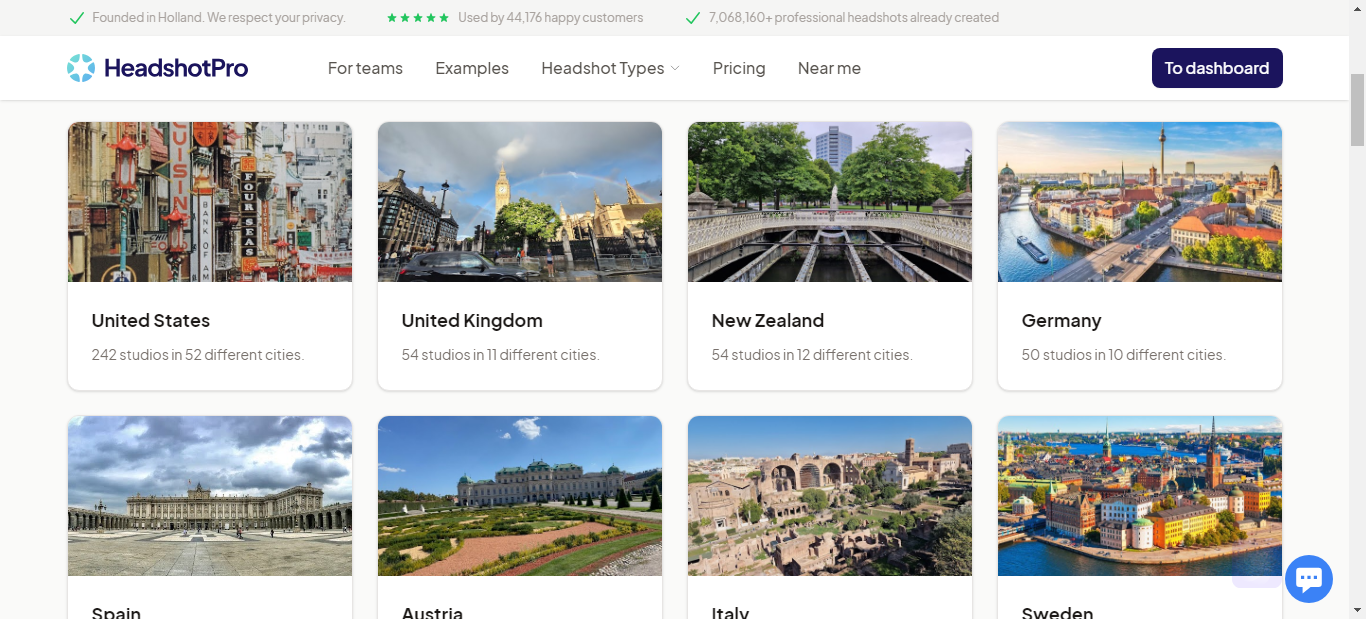
Task: Click the page vertical scrollbar thumb
Action: pos(1357,110)
